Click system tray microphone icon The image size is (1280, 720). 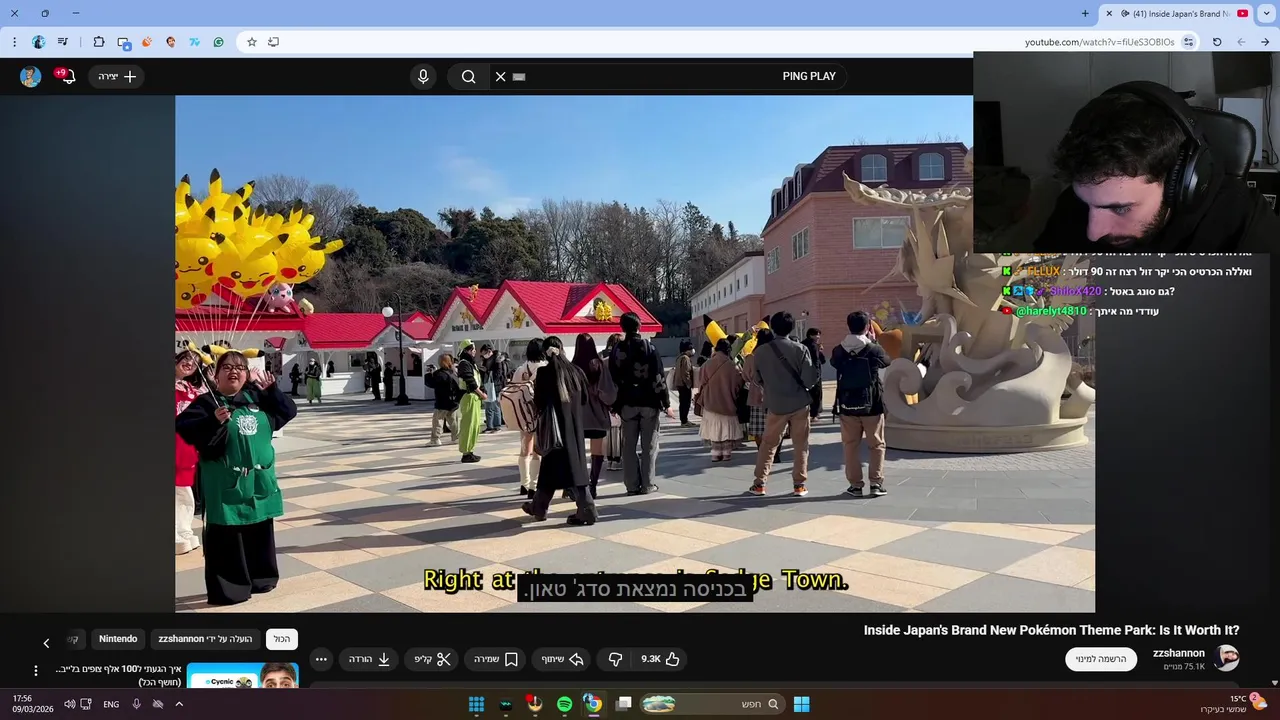click(137, 704)
